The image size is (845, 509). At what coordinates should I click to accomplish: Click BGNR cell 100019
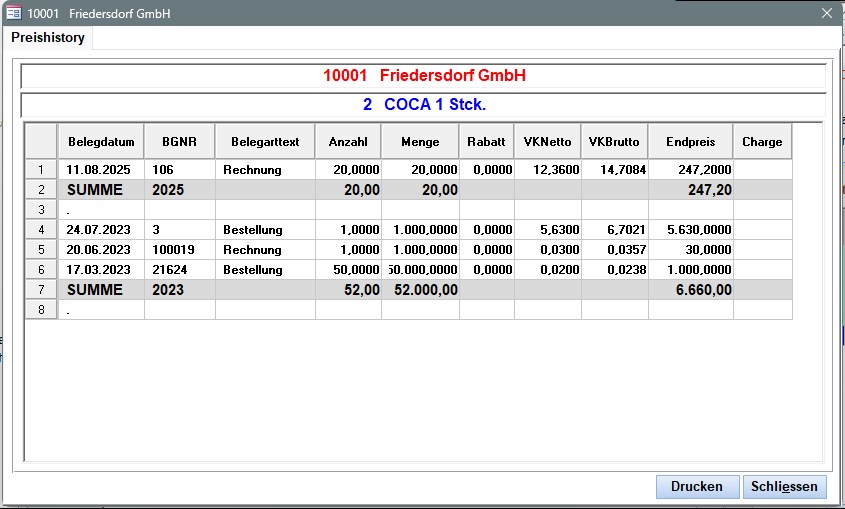[x=180, y=250]
